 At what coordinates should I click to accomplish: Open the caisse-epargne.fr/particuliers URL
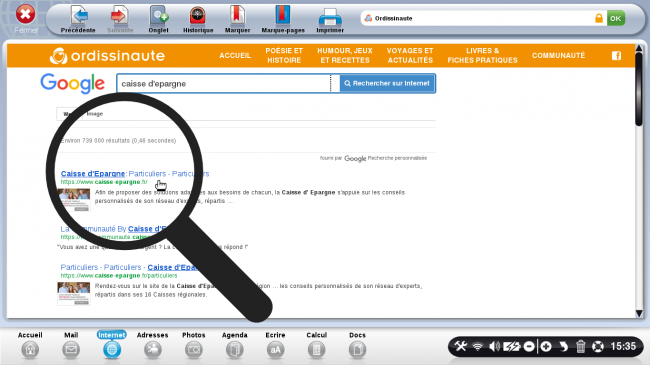[x=119, y=276]
